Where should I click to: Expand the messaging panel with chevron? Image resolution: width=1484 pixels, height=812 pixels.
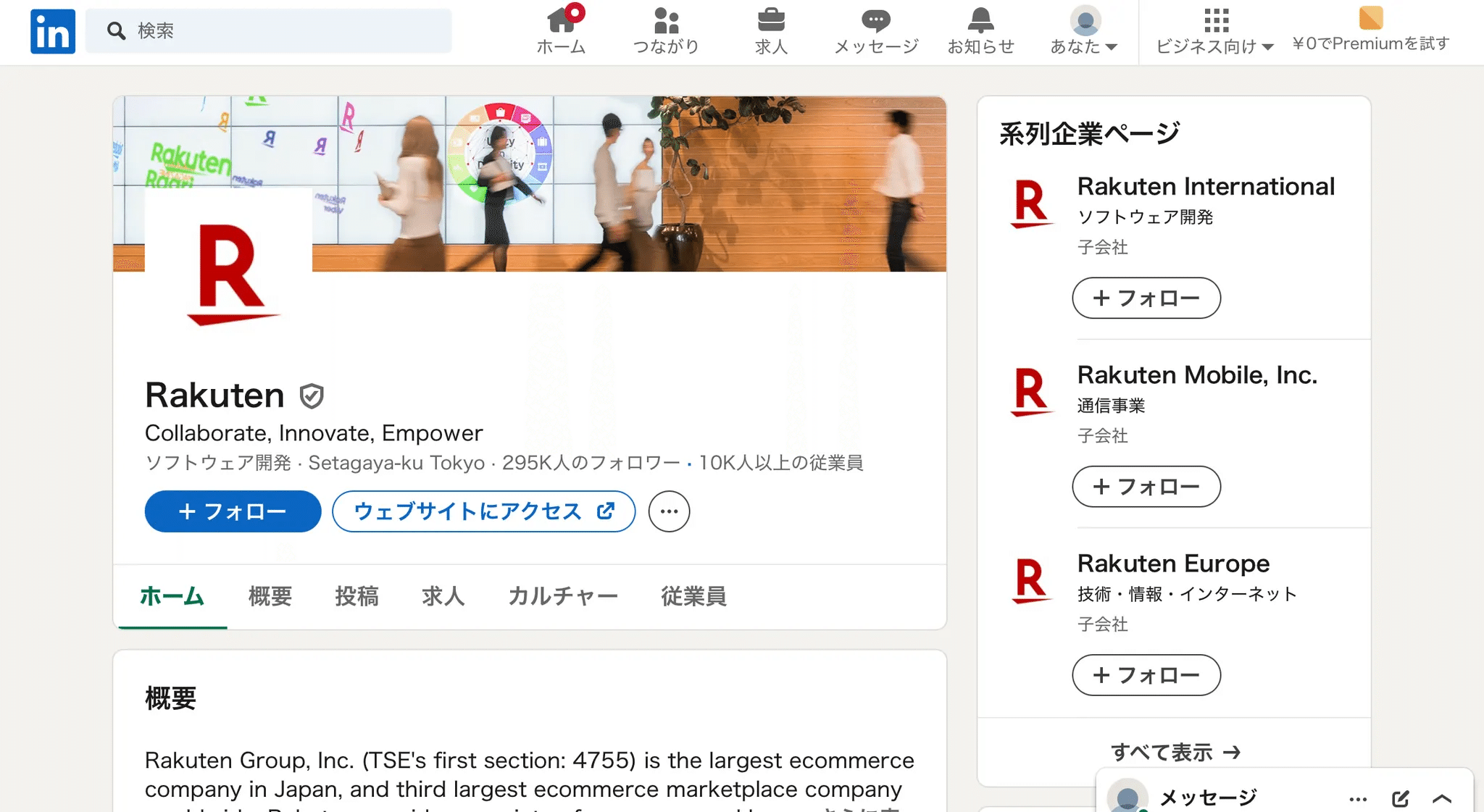click(1442, 798)
